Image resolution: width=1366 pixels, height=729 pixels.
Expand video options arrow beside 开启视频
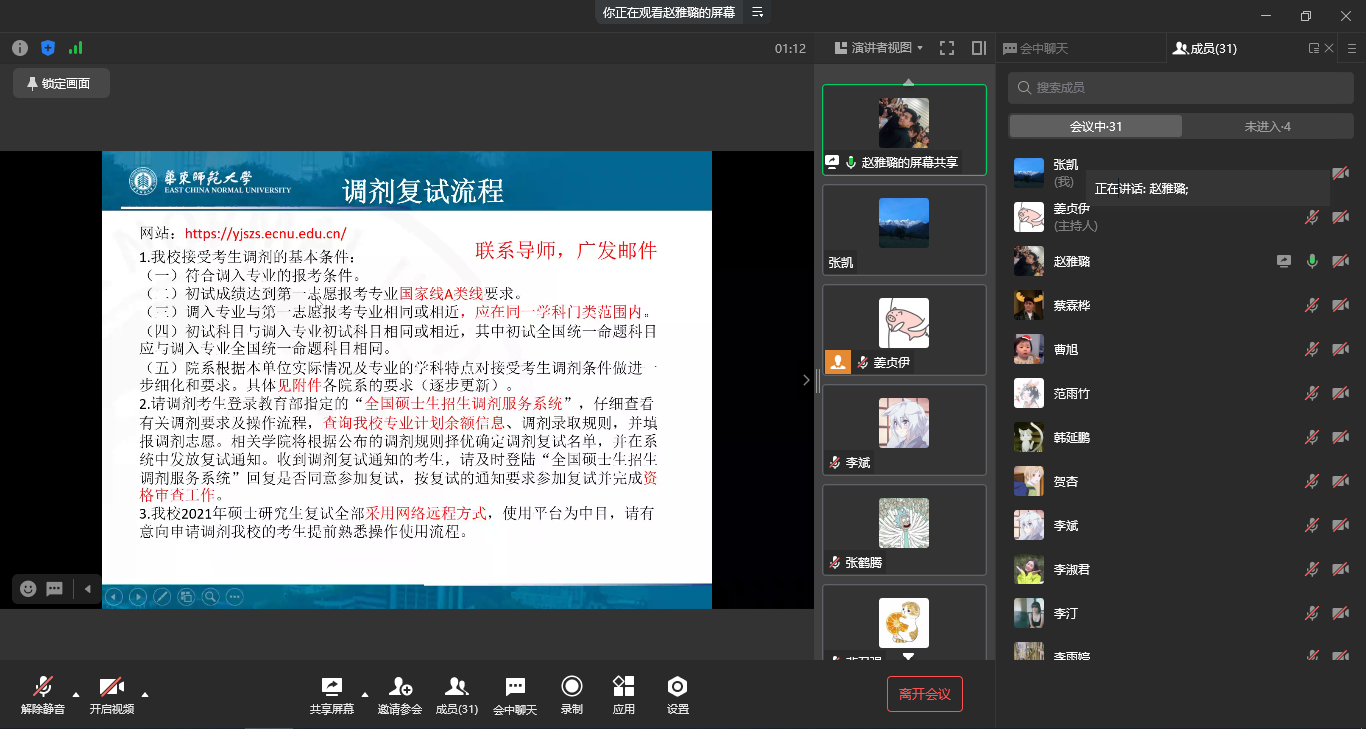(145, 694)
